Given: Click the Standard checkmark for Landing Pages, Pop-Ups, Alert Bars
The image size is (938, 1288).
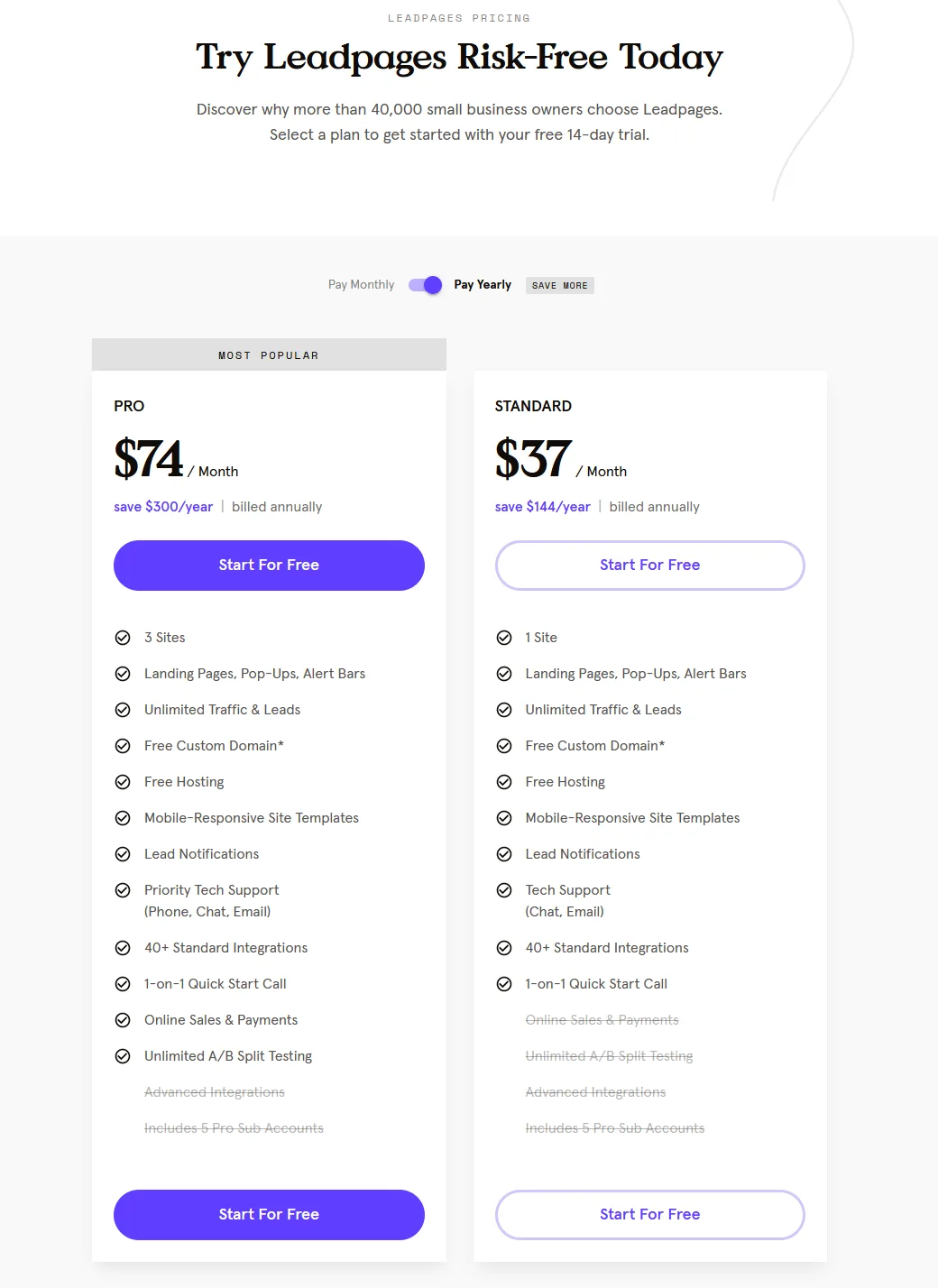Looking at the screenshot, I should click(x=504, y=674).
